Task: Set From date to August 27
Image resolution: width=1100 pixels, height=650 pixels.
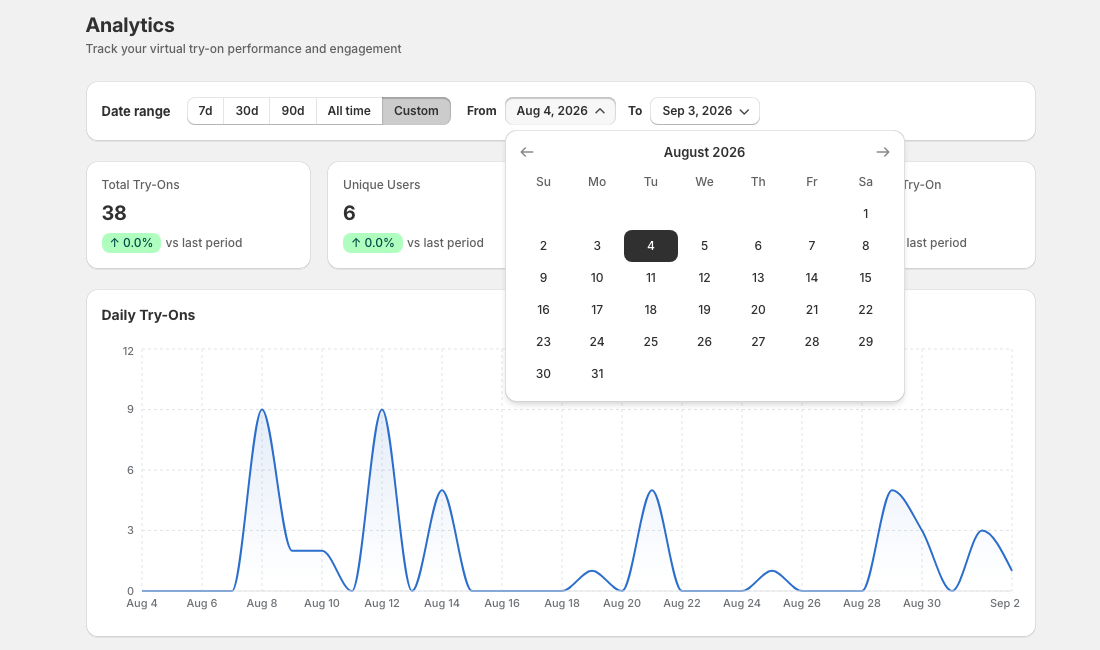Action: coord(758,342)
